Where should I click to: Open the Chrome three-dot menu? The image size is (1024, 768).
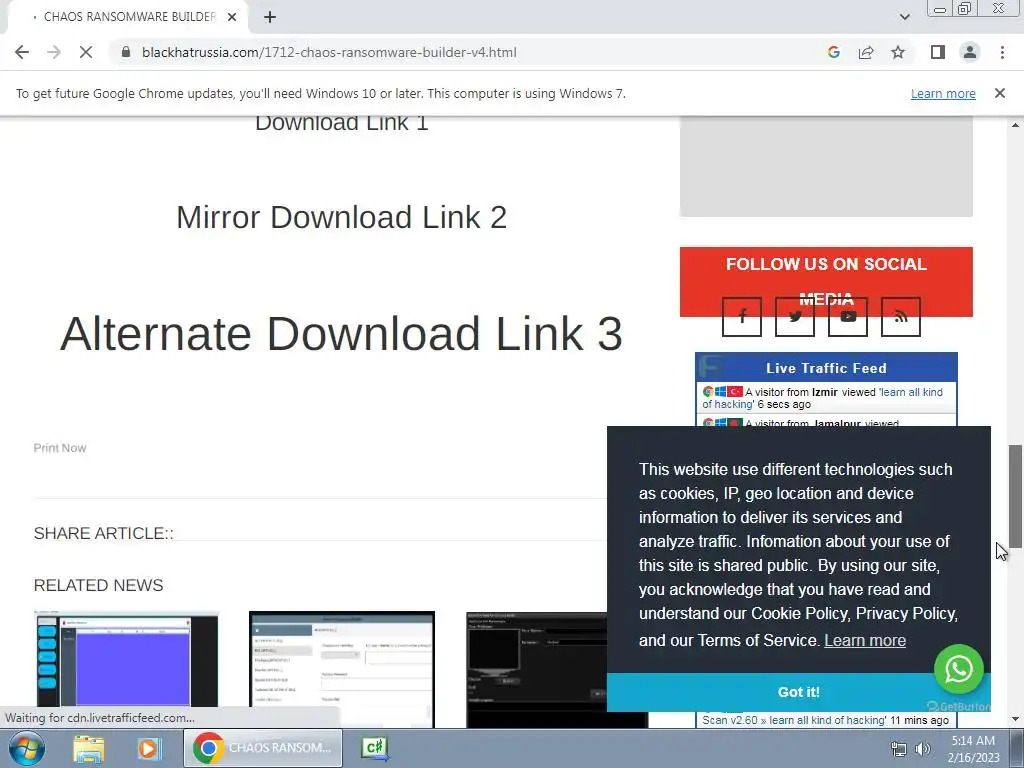[1002, 52]
